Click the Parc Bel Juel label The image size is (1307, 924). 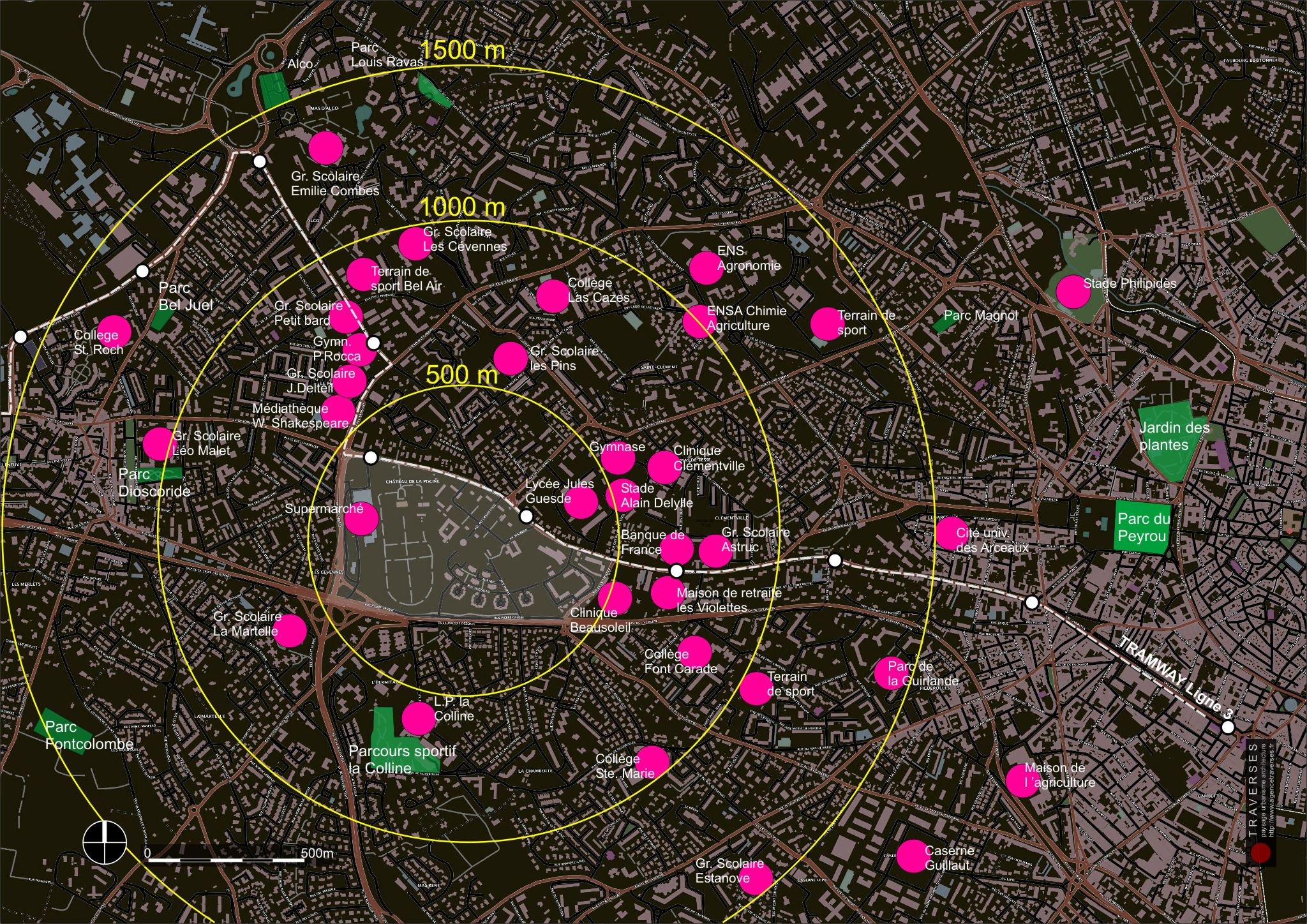(x=185, y=297)
